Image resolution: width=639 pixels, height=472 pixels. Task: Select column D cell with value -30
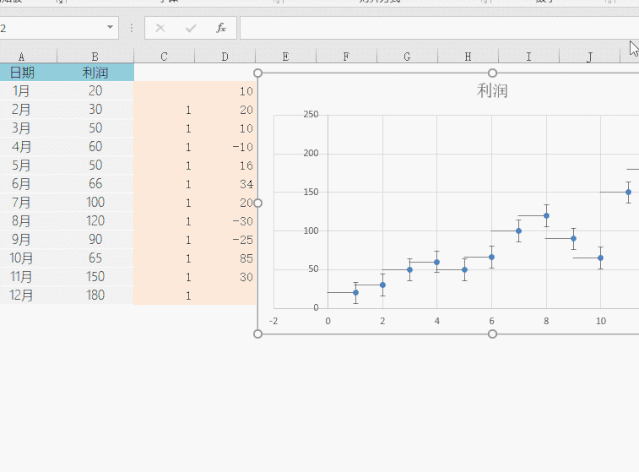[x=225, y=221]
